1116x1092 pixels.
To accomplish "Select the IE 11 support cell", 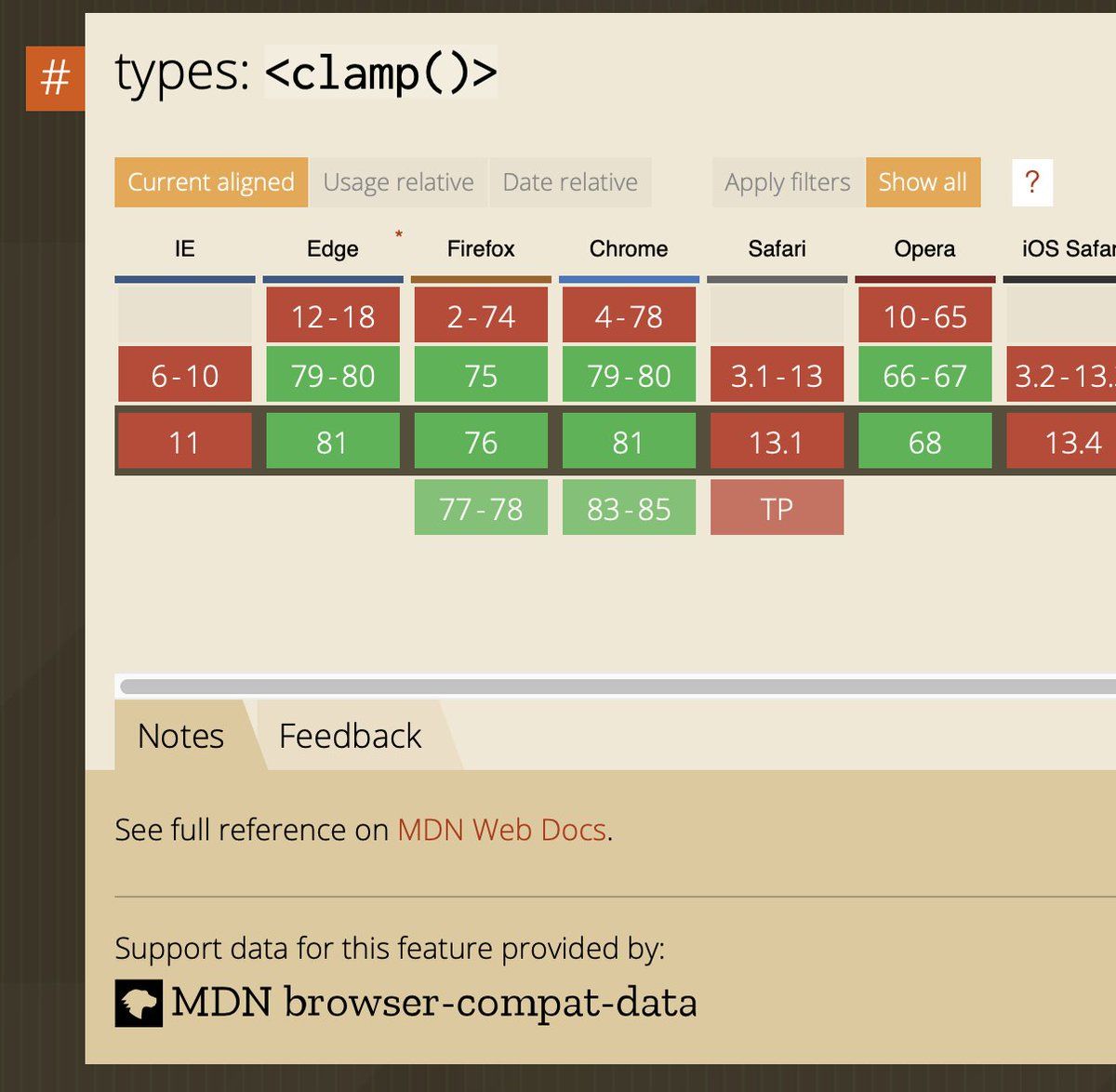I will tap(184, 442).
